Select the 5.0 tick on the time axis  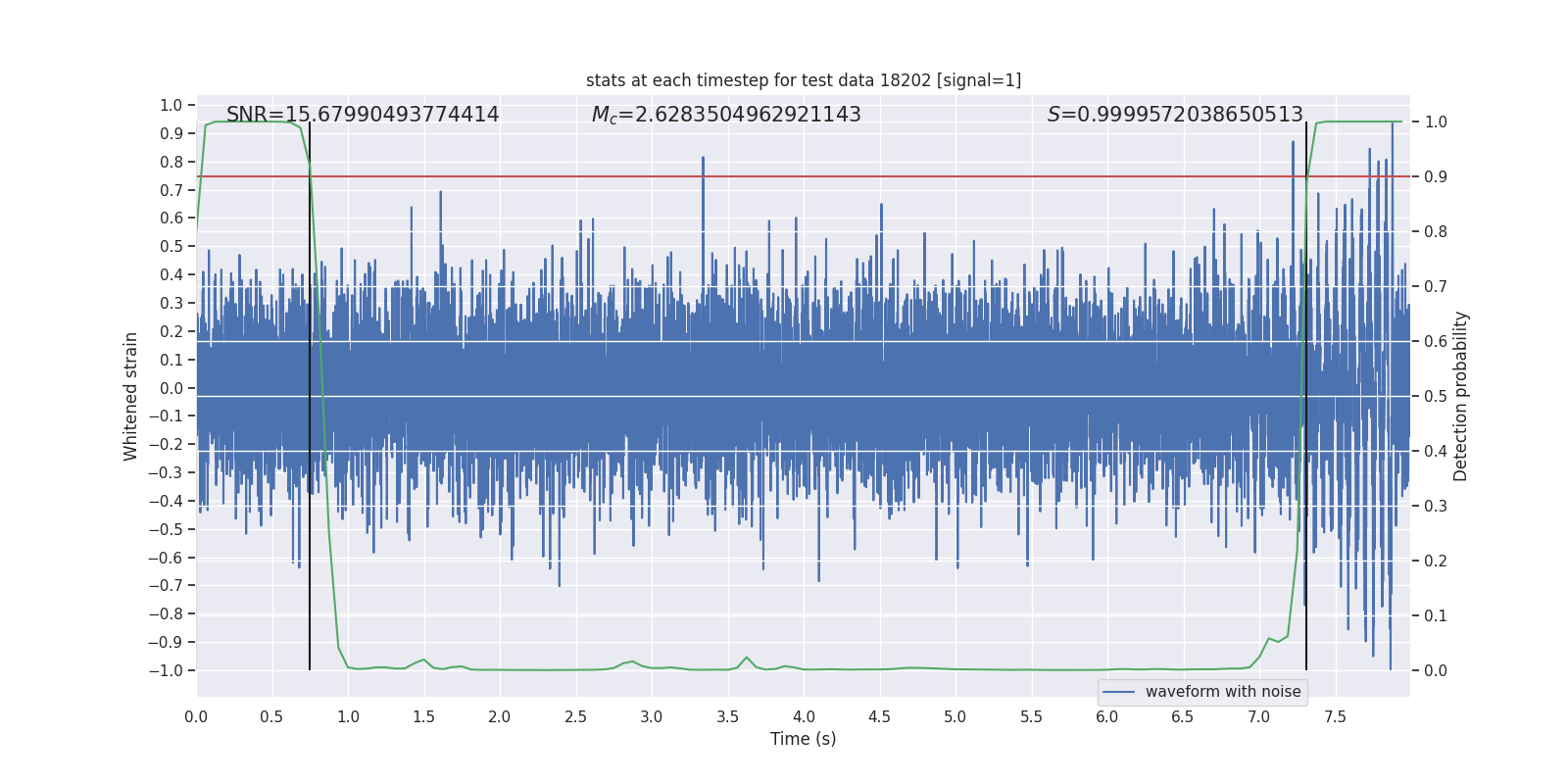click(955, 717)
